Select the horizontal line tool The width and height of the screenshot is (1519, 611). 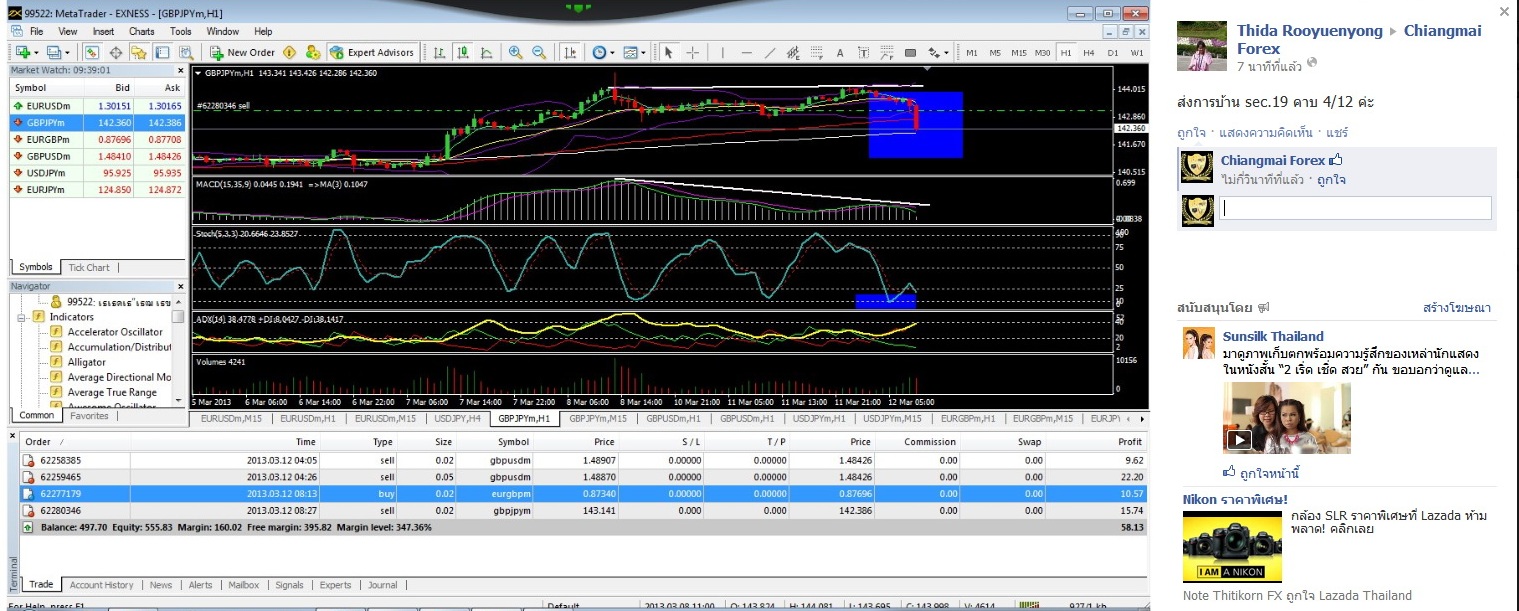747,52
